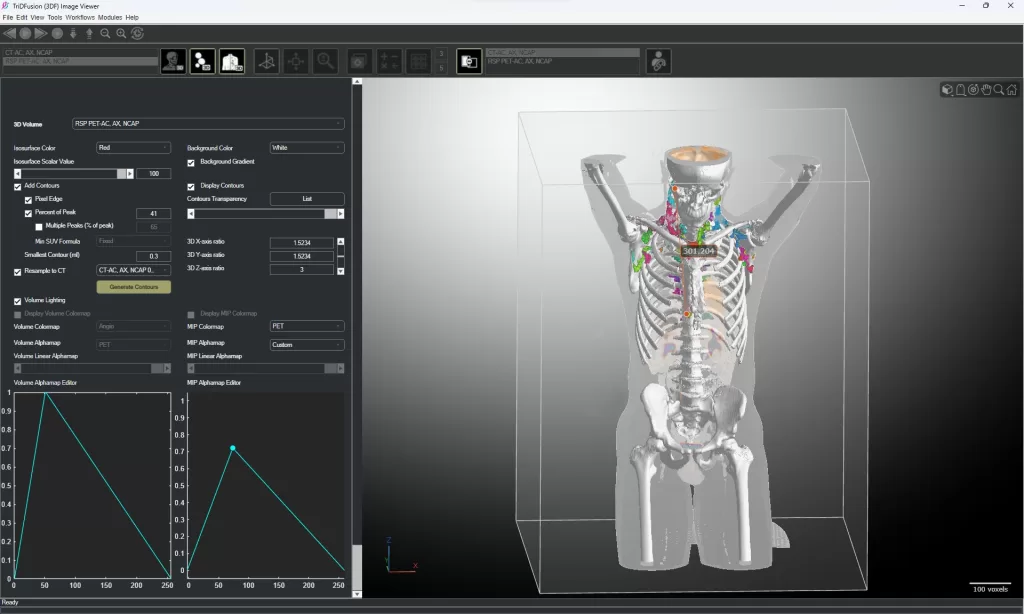1024x614 pixels.
Task: Click the rotate 3D icon in viewport toolbar
Action: (973, 90)
